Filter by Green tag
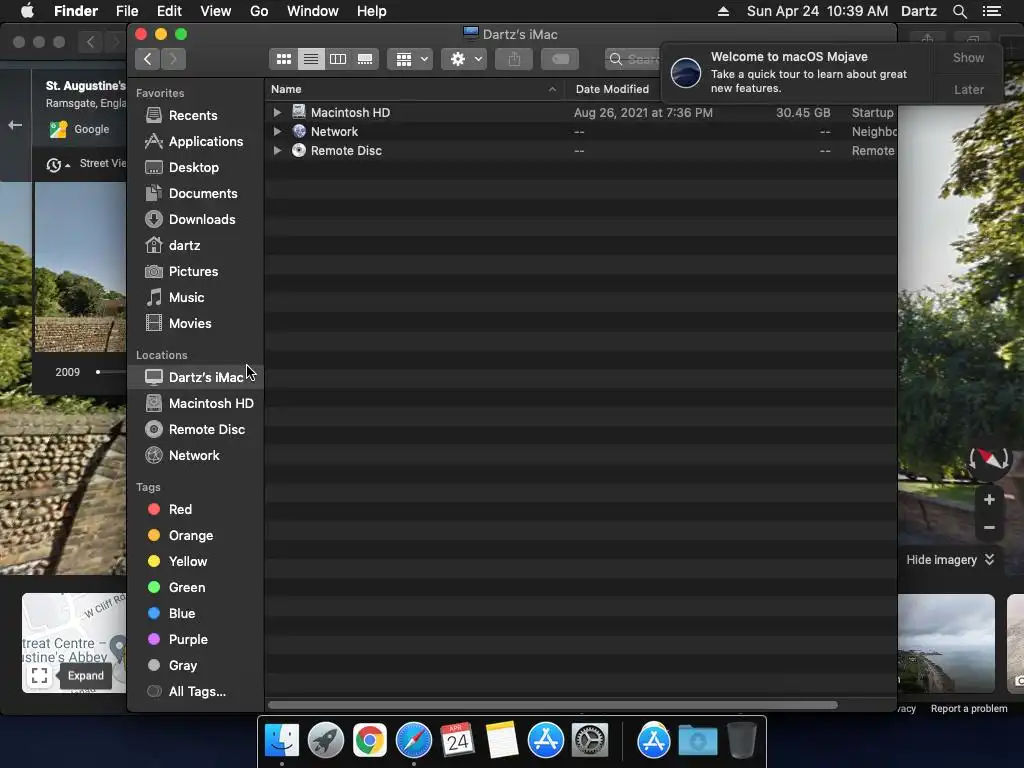Viewport: 1024px width, 768px height. pos(187,588)
